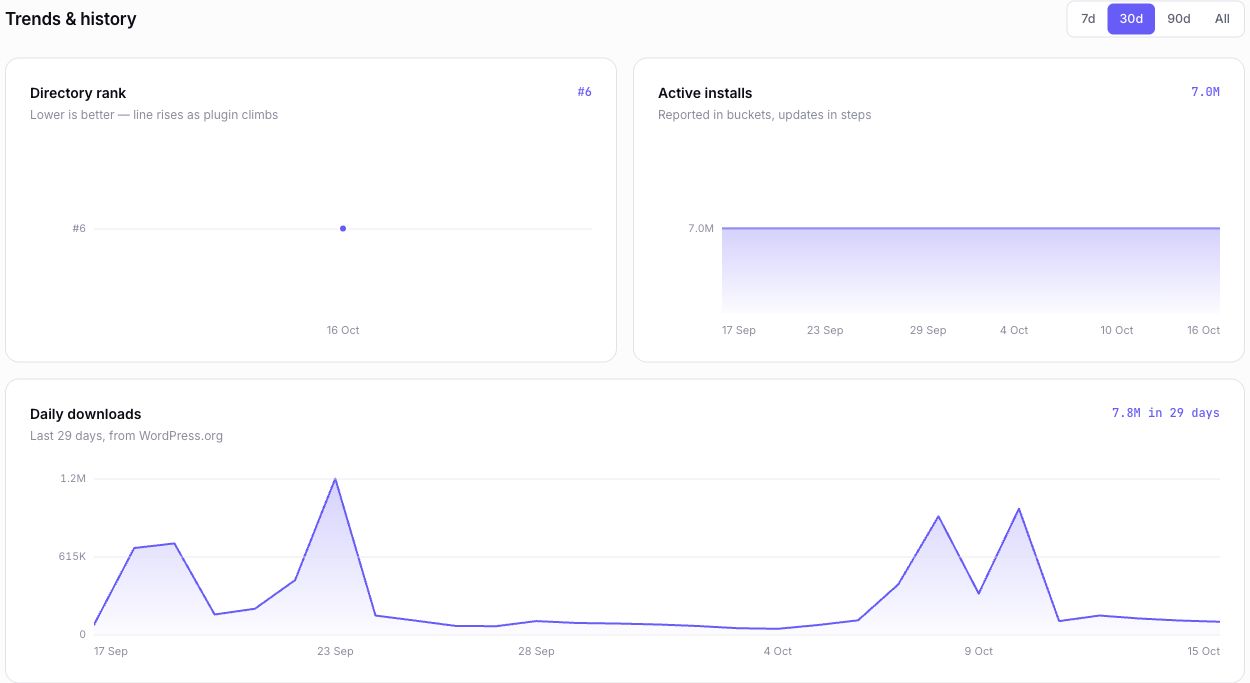Image resolution: width=1250 pixels, height=683 pixels.
Task: Click '4 Oct' label in Daily downloads chart
Action: coord(777,651)
